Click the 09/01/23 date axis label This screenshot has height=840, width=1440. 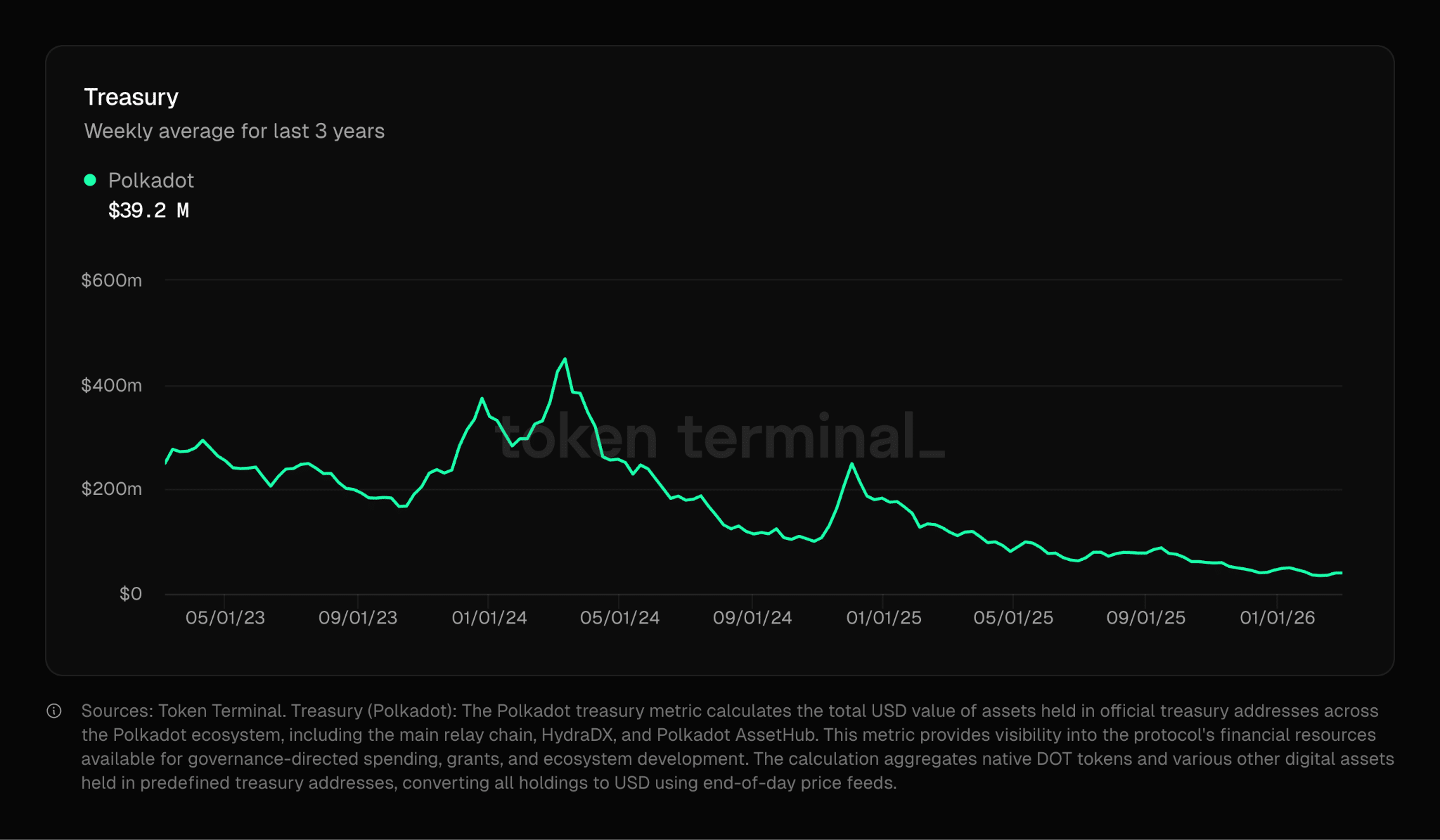pos(358,618)
